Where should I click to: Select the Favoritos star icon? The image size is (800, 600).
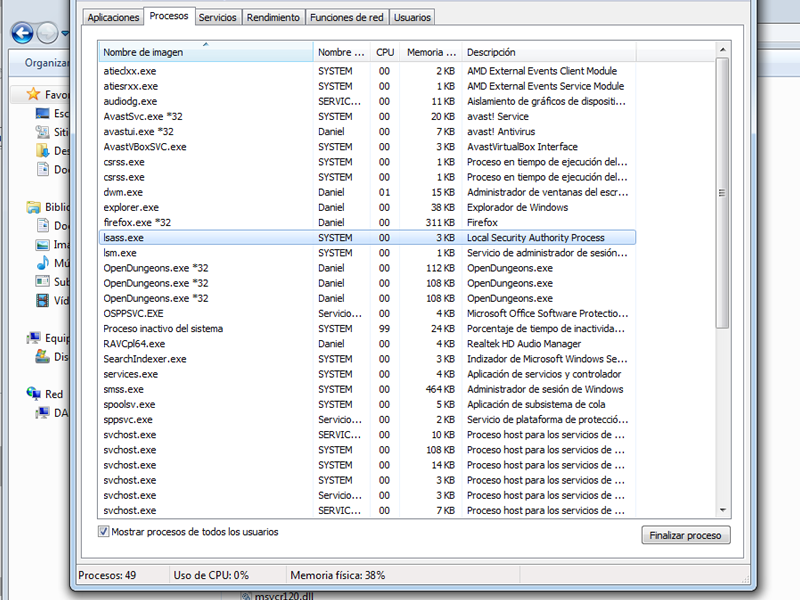[33, 94]
